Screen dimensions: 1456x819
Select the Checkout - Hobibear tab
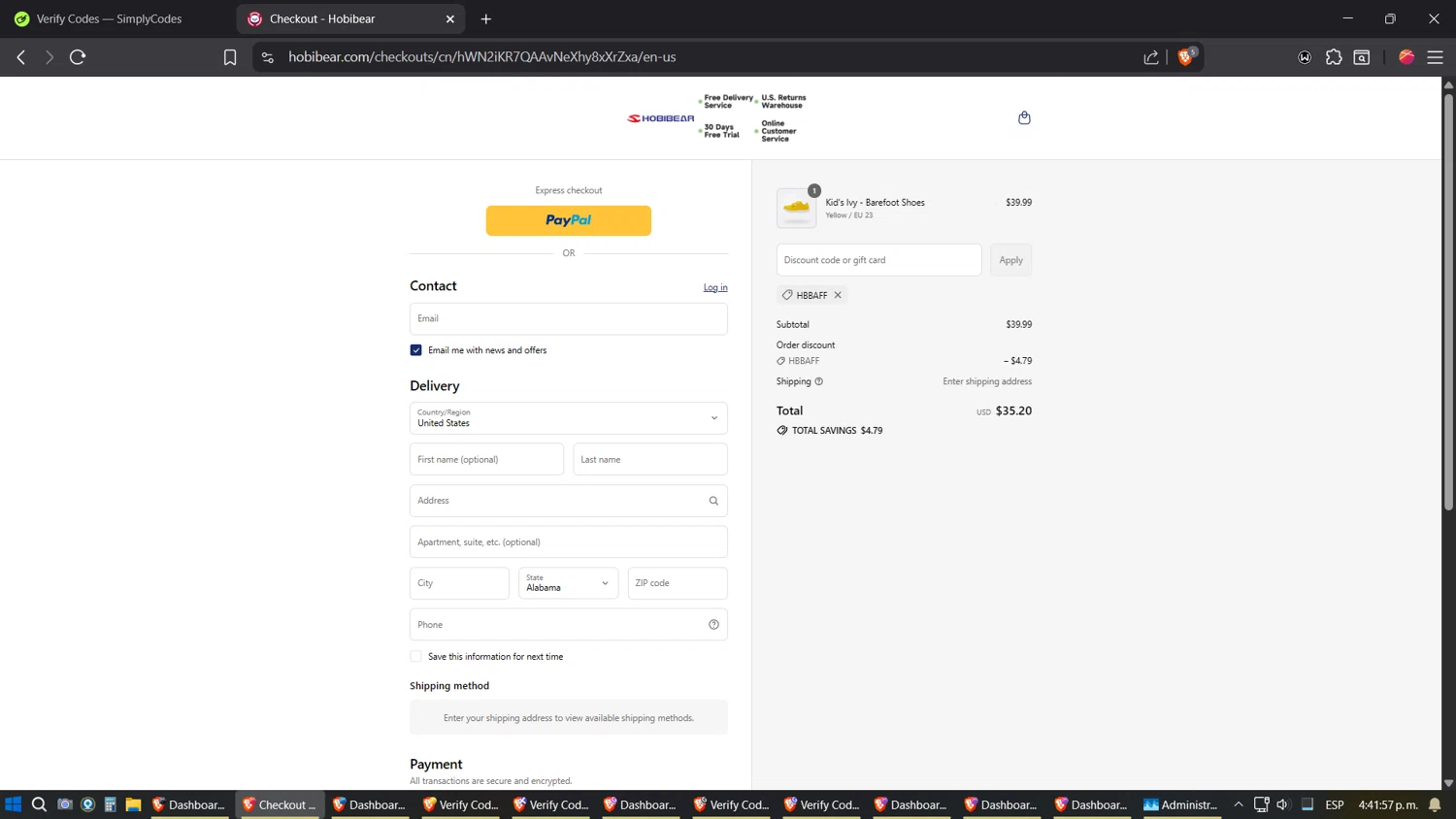pyautogui.click(x=349, y=18)
